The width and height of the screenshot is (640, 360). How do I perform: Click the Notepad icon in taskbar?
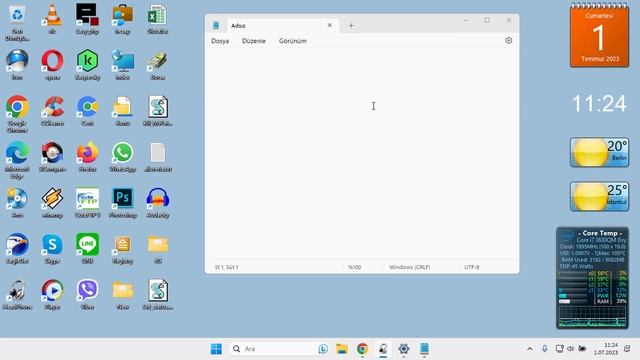(424, 349)
